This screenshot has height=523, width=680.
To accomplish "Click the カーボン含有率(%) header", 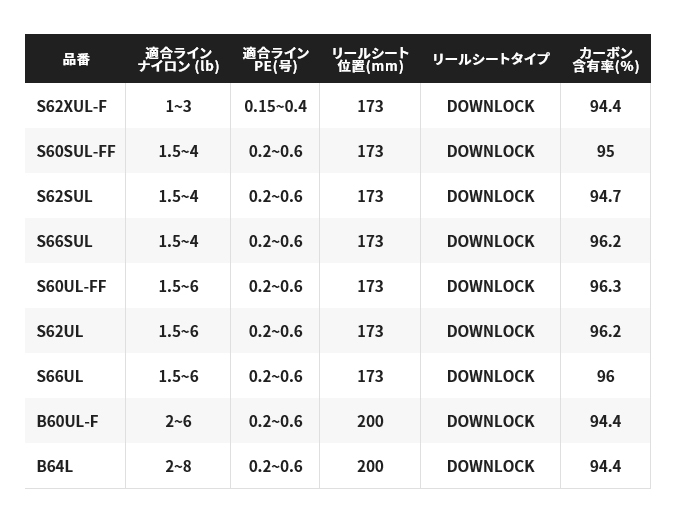I will (x=605, y=59).
